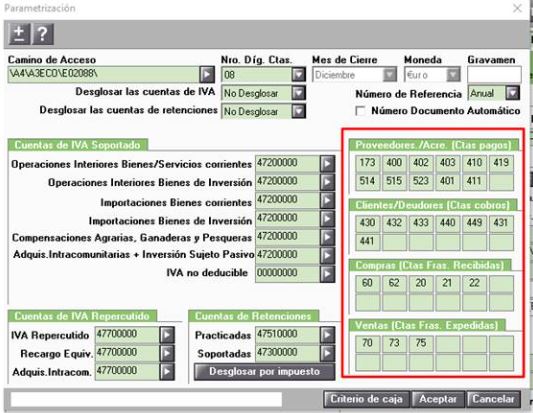Select the Ventas cell 75
Image resolution: width=533 pixels, height=413 pixels.
tap(421, 344)
